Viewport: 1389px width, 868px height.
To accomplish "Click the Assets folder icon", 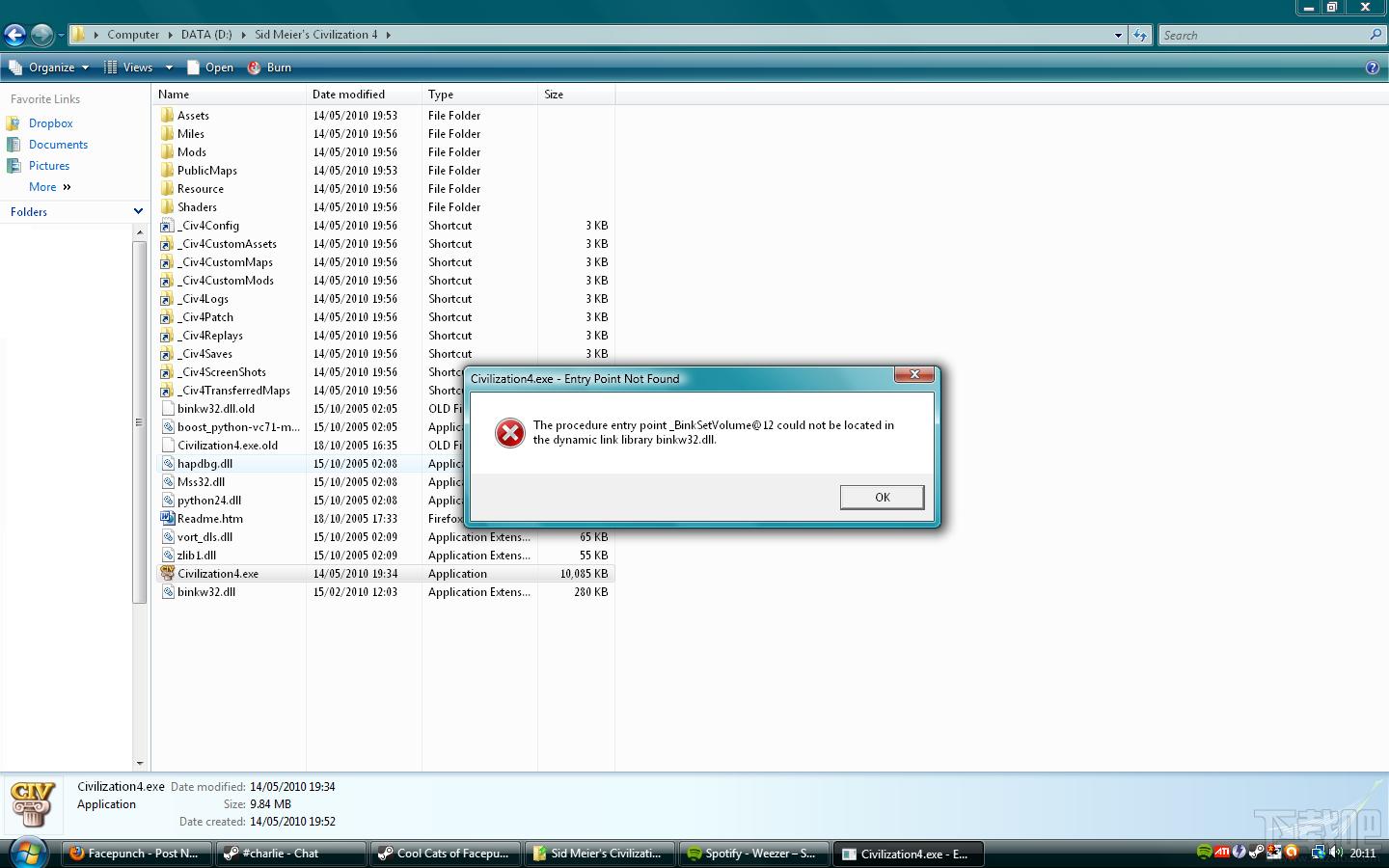I will click(168, 115).
